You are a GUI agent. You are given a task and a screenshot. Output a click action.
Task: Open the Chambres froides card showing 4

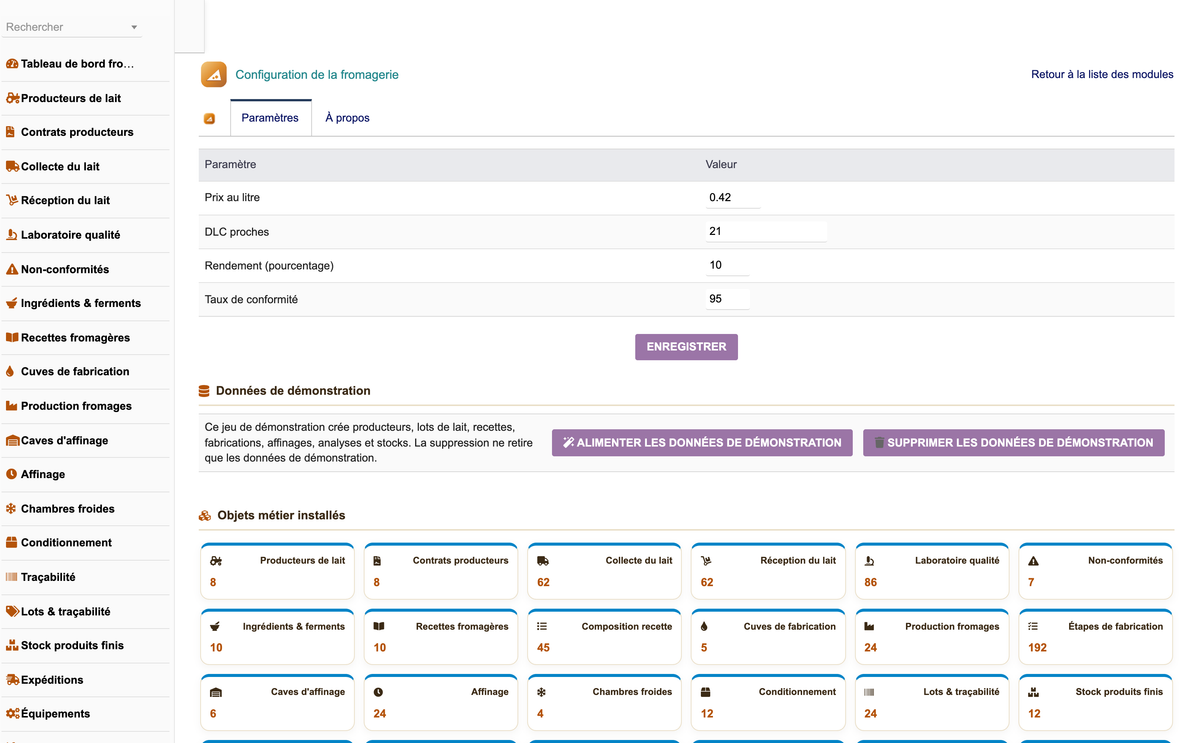(x=604, y=702)
